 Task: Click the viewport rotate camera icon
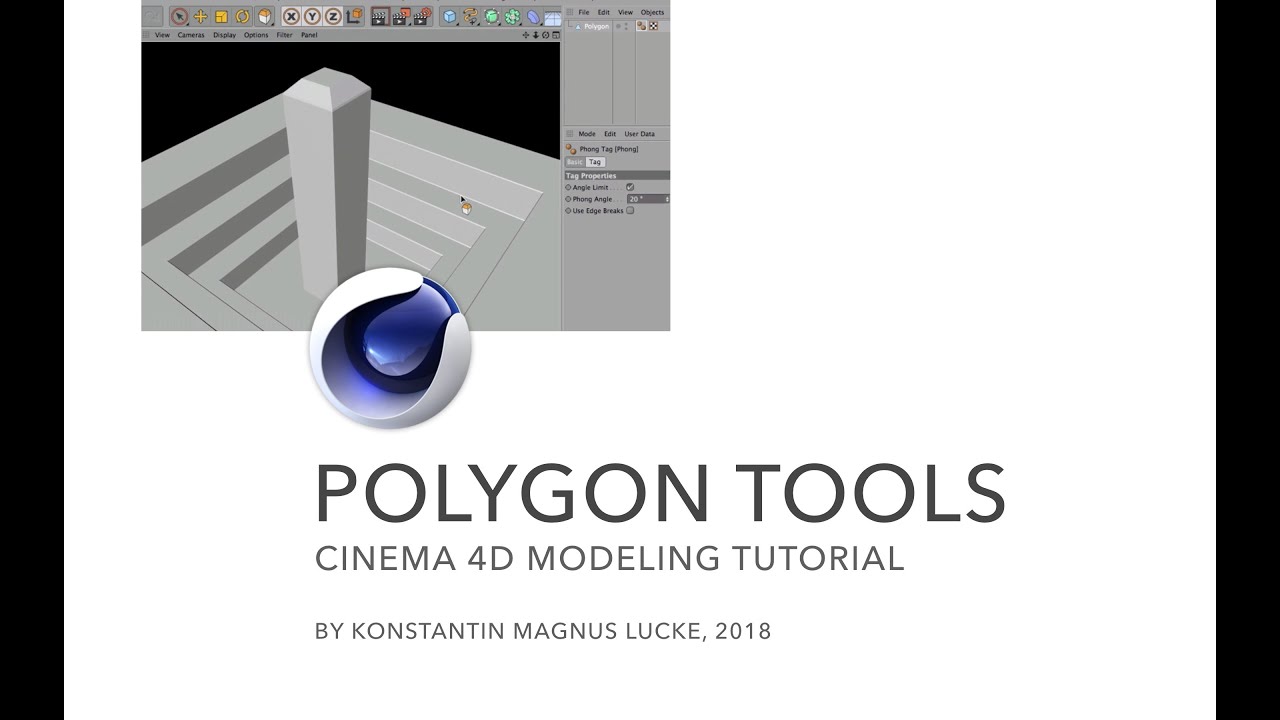[545, 35]
